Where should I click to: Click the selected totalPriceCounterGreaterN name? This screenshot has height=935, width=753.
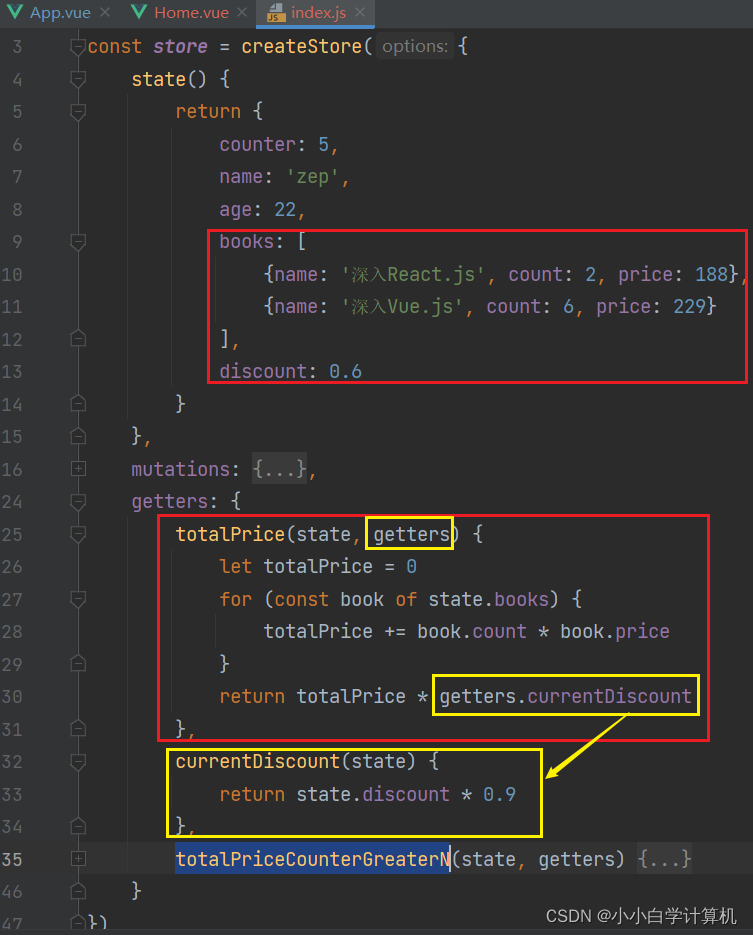click(312, 859)
